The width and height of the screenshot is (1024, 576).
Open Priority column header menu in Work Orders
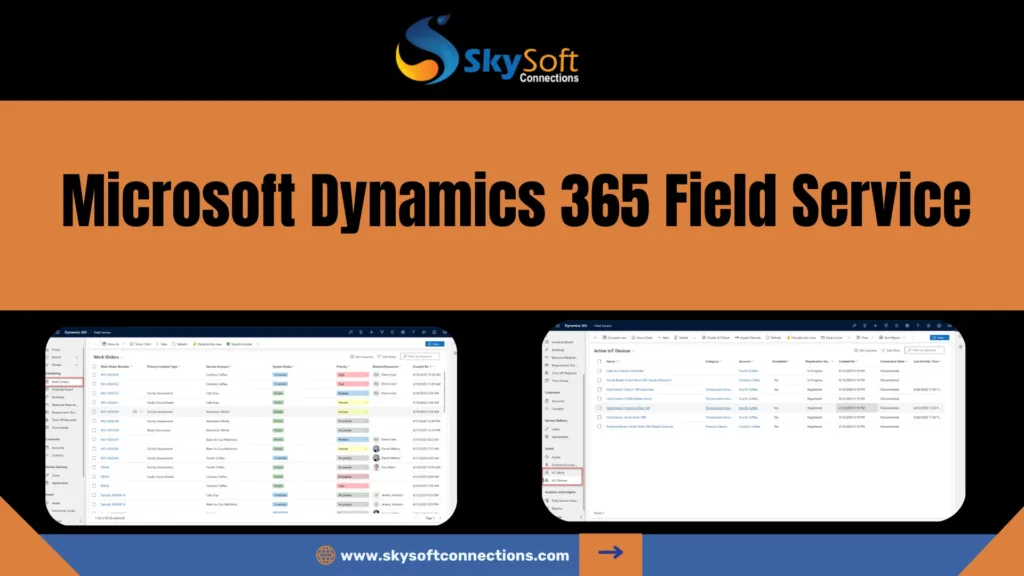(x=343, y=366)
